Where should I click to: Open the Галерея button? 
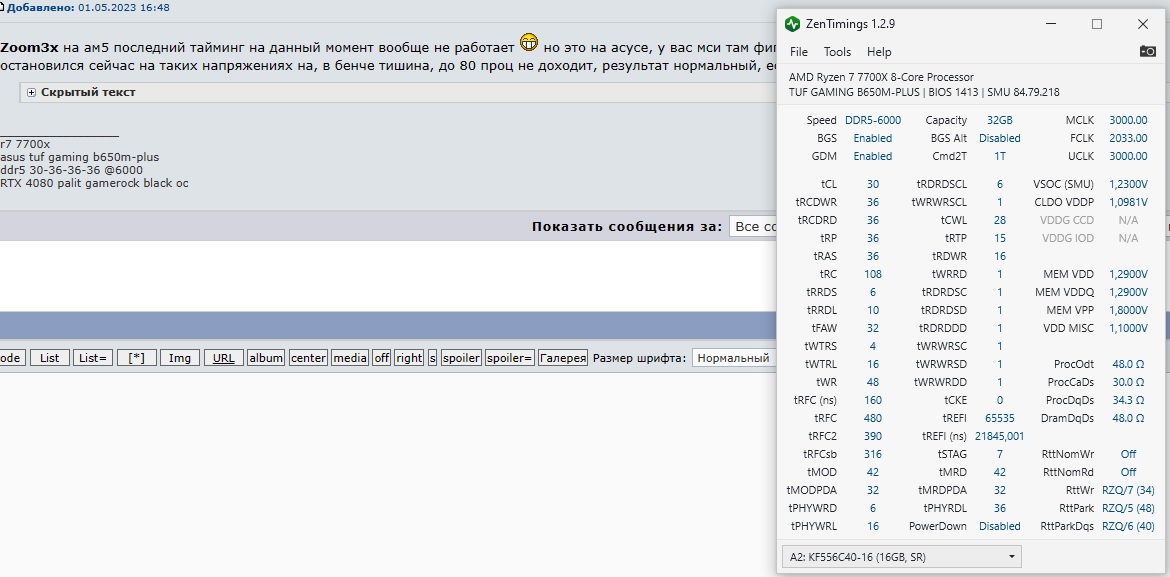coord(563,358)
